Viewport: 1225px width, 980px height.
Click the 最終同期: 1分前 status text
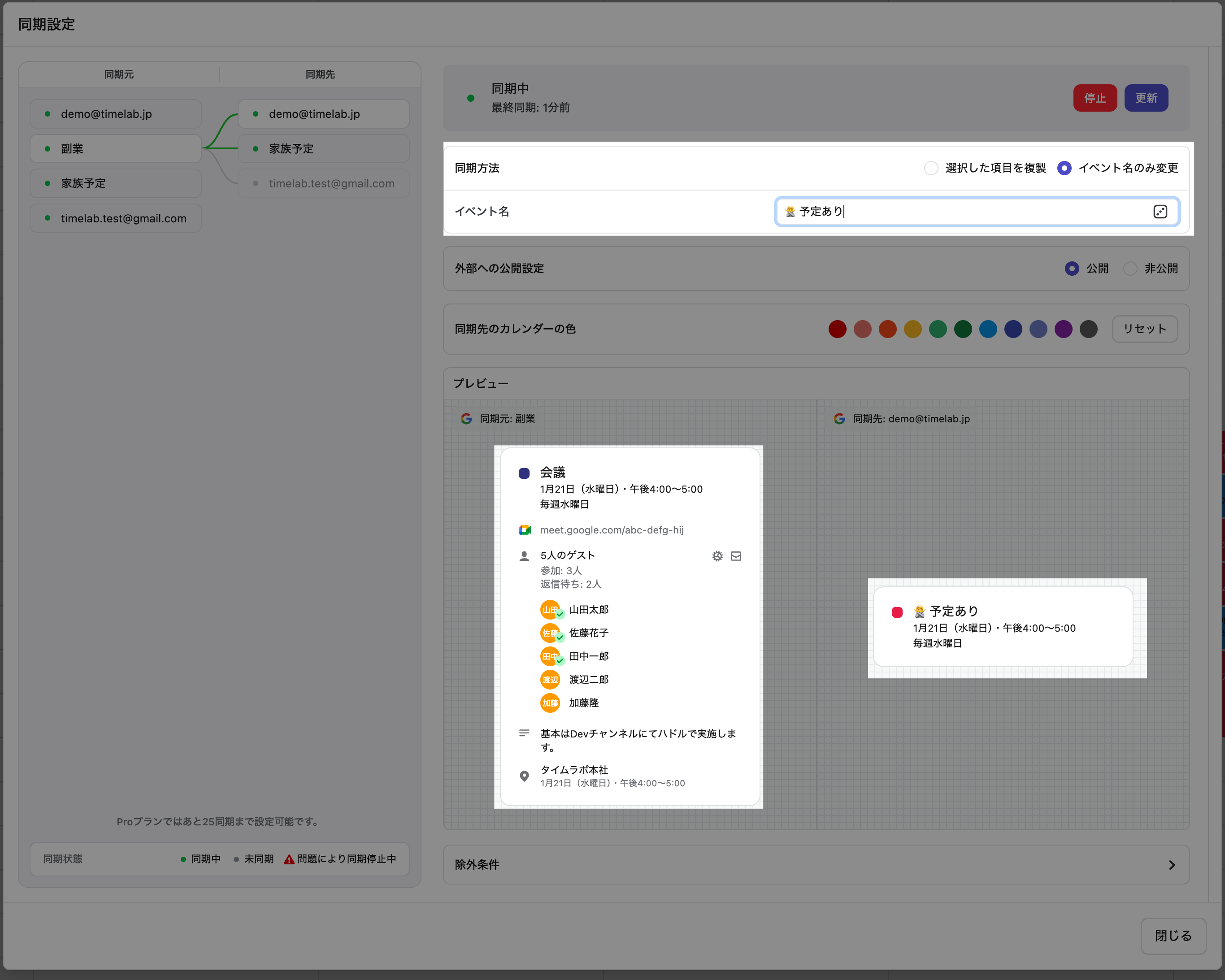pos(531,108)
